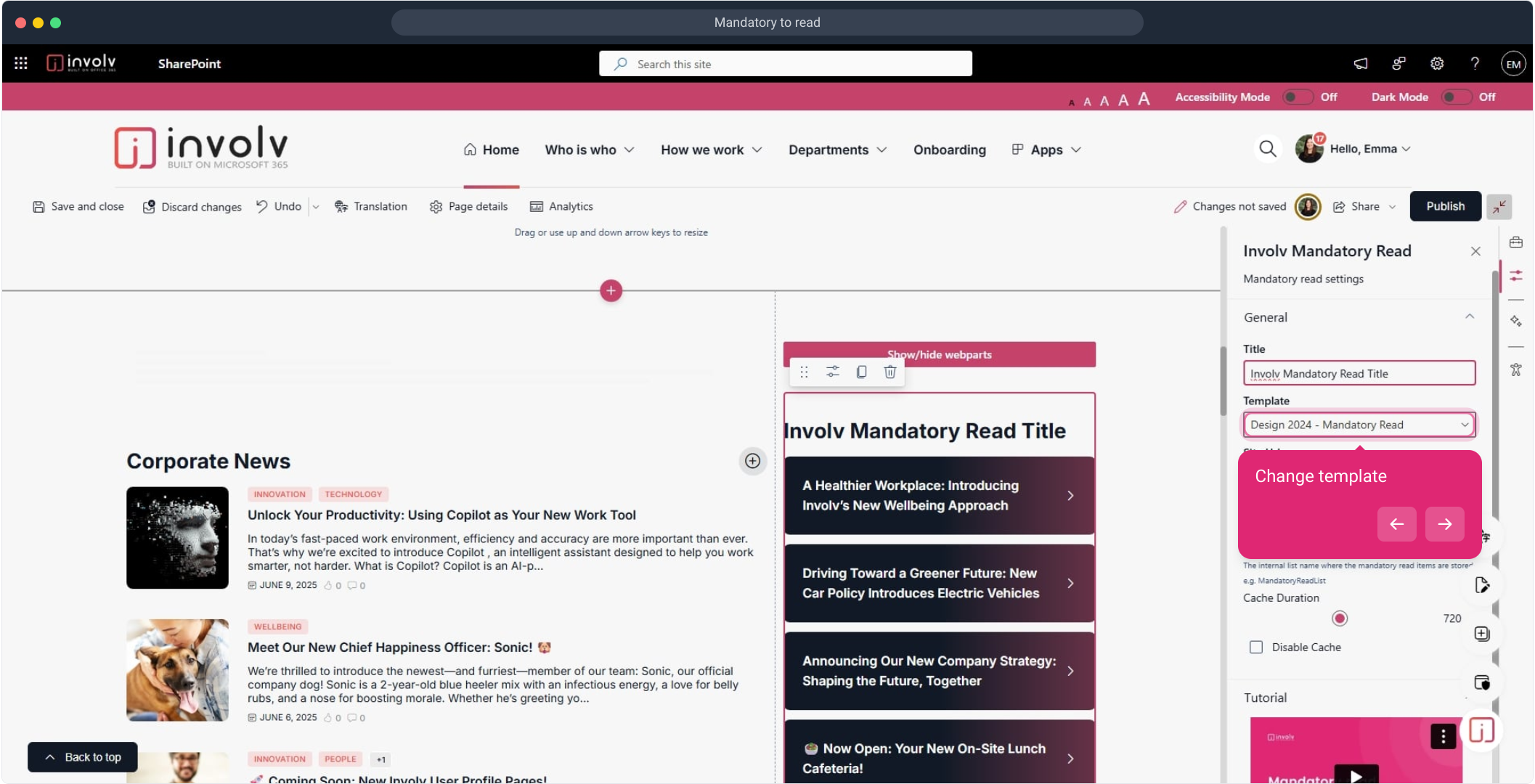Click the site search magnifier icon

point(1268,149)
